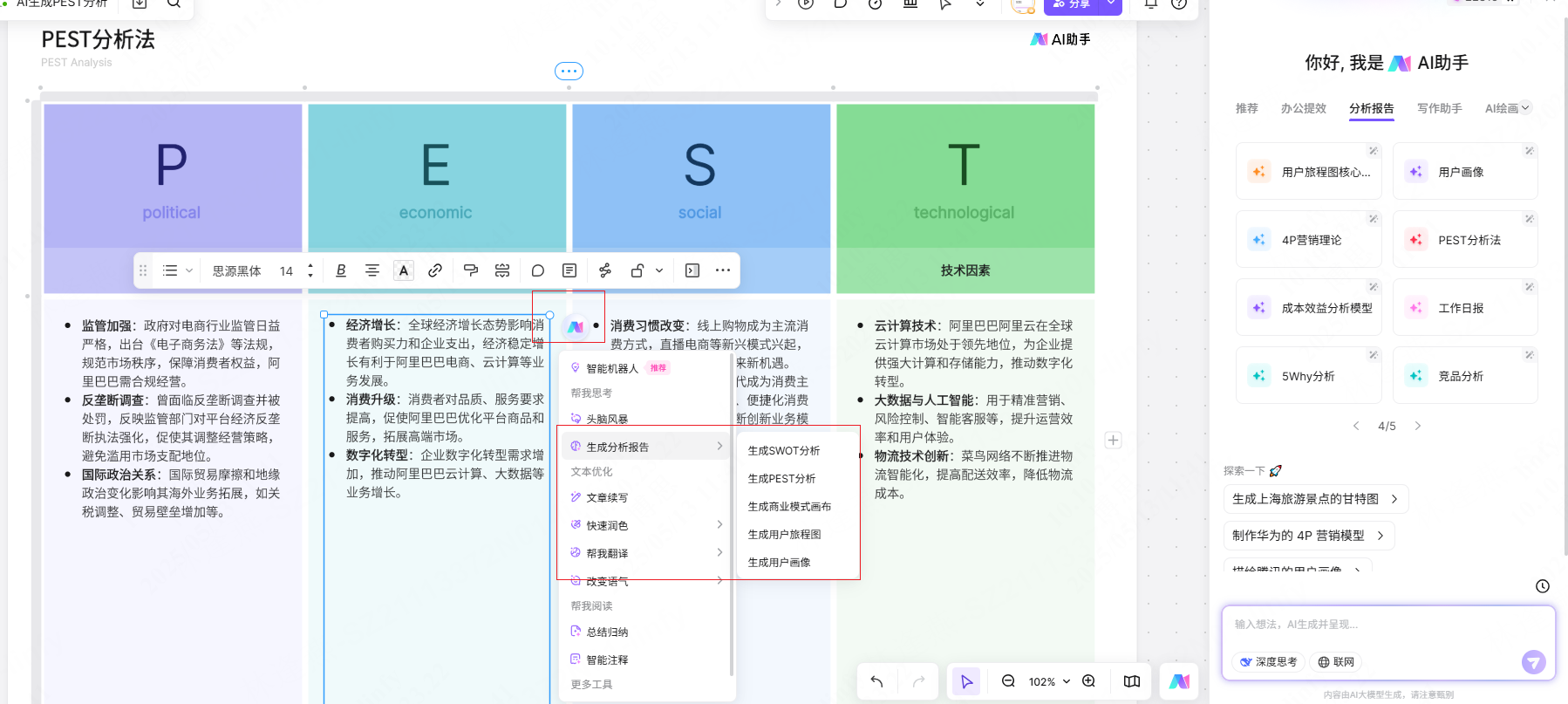
Task: Open more options ellipsis in floating toolbar
Action: click(723, 270)
